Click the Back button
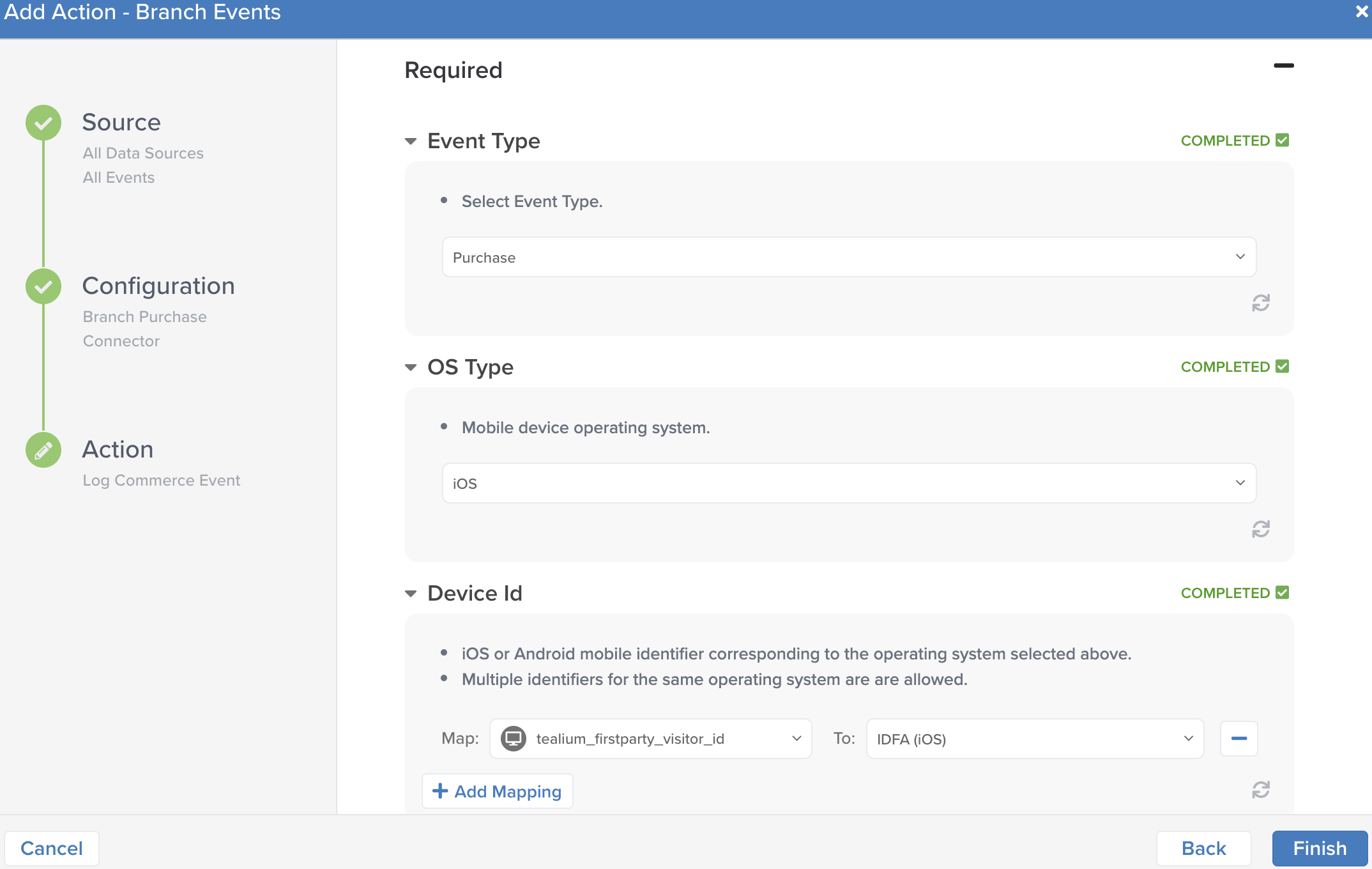1372x869 pixels. (x=1203, y=848)
